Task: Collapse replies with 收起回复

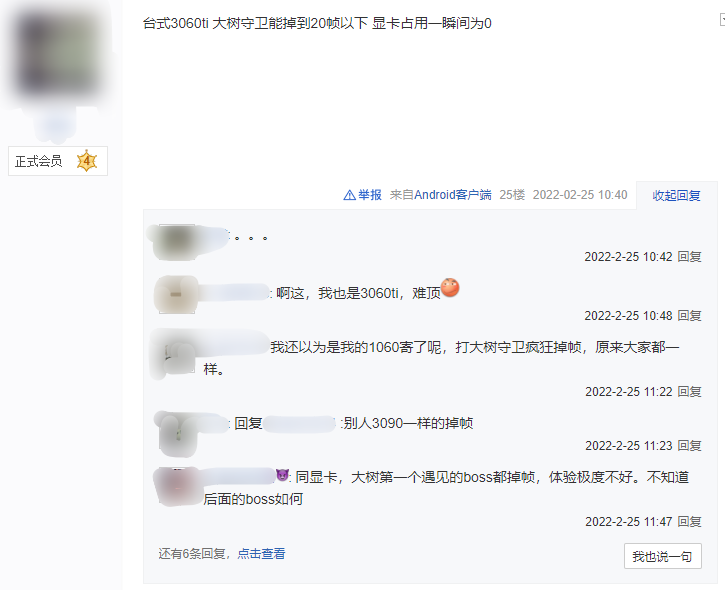Action: pos(676,196)
